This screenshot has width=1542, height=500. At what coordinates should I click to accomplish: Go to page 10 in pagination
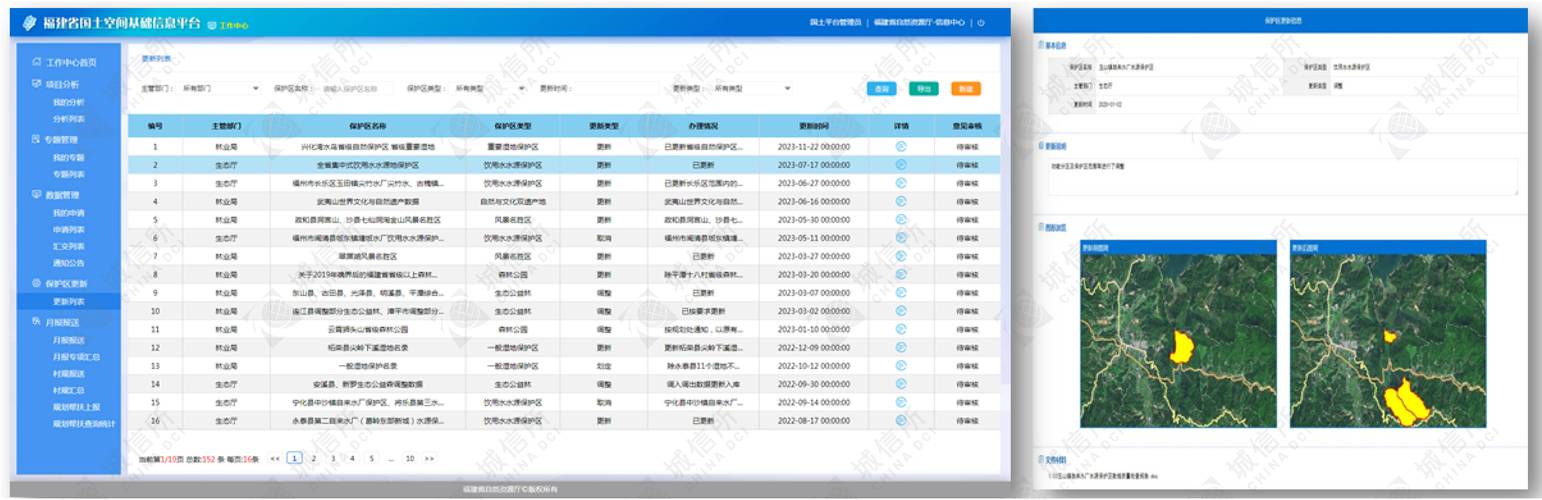(410, 458)
